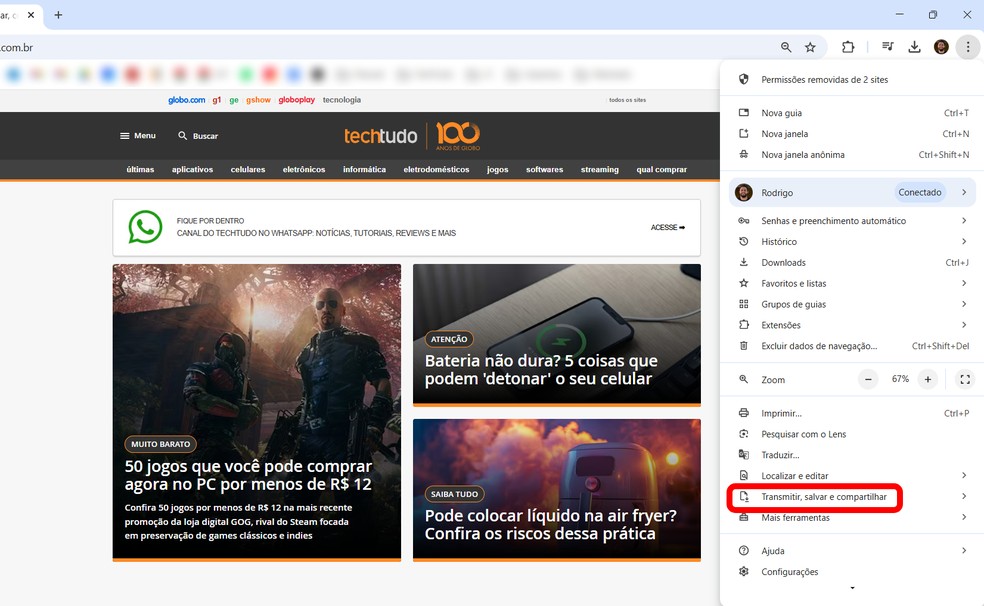The height and width of the screenshot is (606, 984).
Task: Open the downloads icon in Chrome toolbar
Action: 914,47
